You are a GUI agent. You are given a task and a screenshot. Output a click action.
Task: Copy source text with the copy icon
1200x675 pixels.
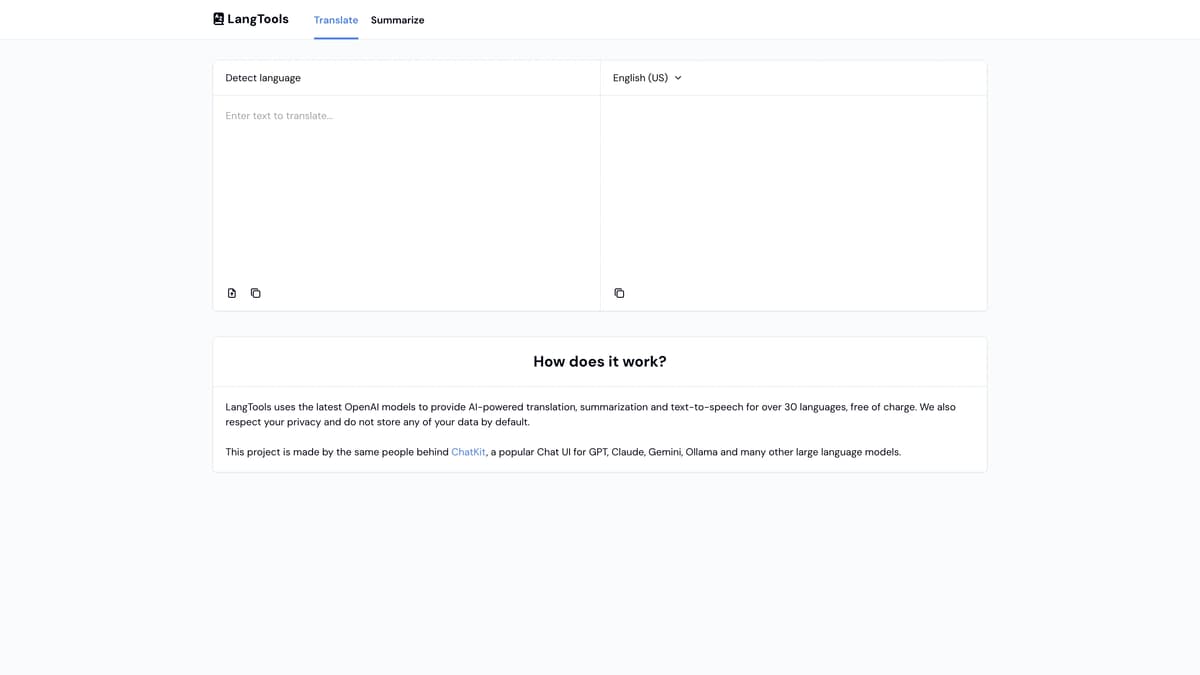click(x=256, y=293)
